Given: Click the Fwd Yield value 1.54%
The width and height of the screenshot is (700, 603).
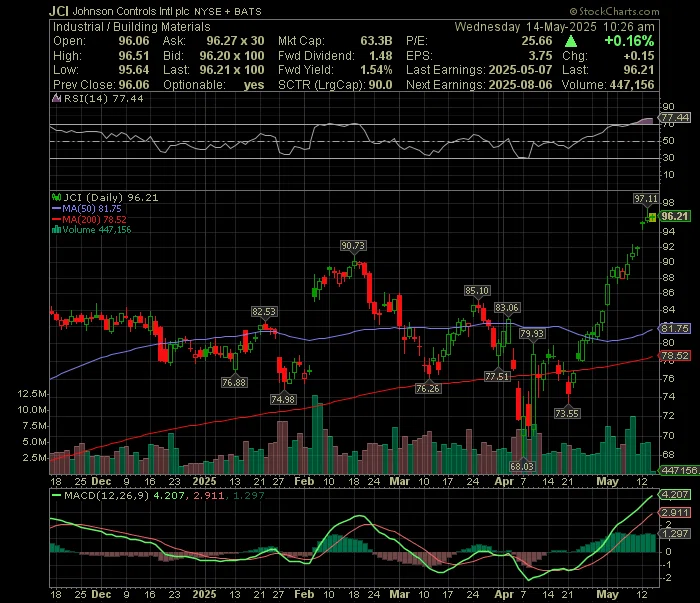Looking at the screenshot, I should [x=376, y=70].
